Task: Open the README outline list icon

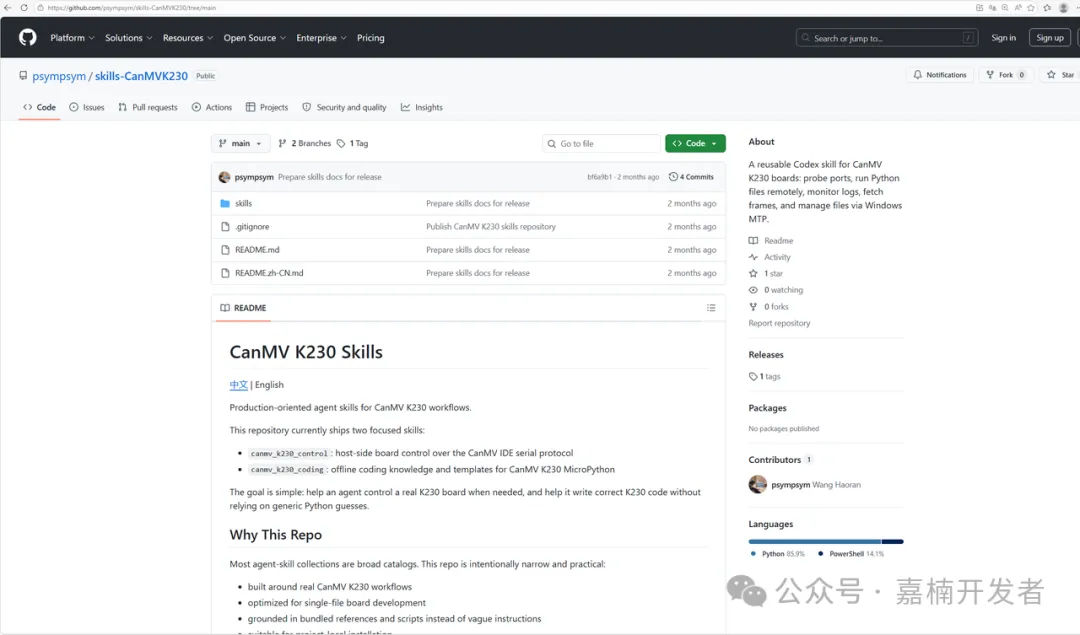Action: [x=711, y=308]
